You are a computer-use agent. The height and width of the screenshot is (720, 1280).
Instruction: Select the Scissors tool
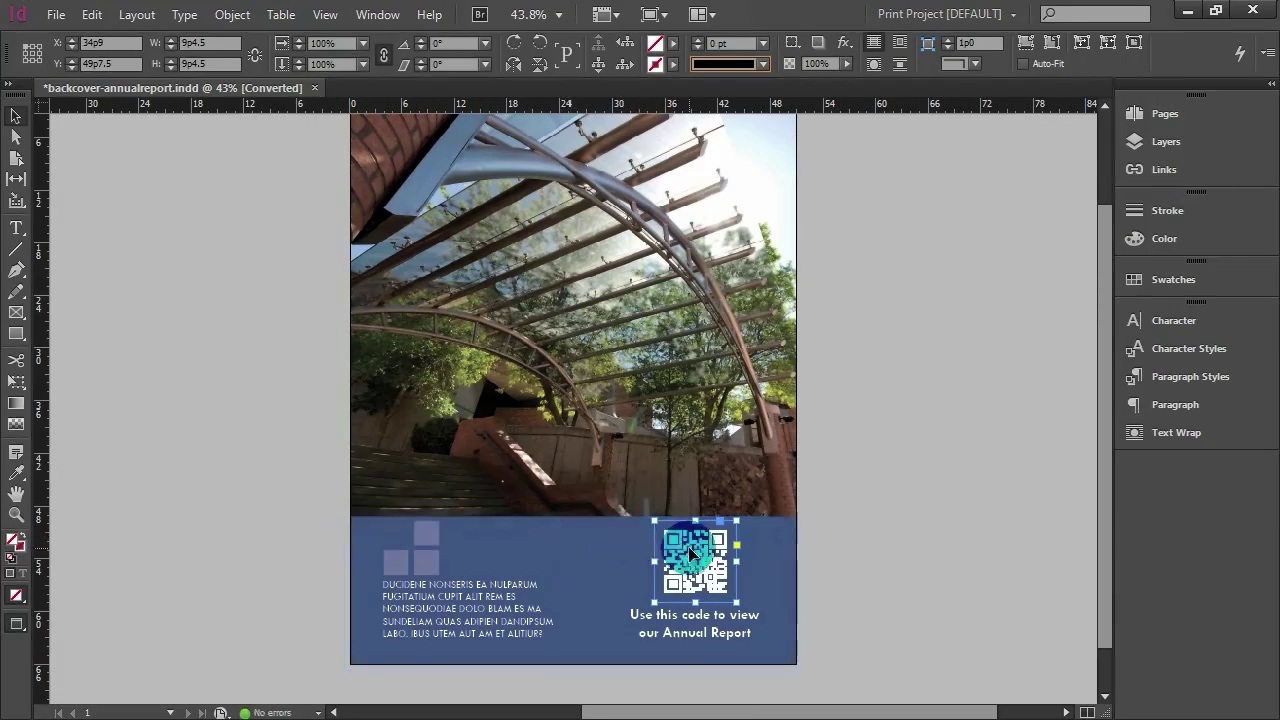16,360
